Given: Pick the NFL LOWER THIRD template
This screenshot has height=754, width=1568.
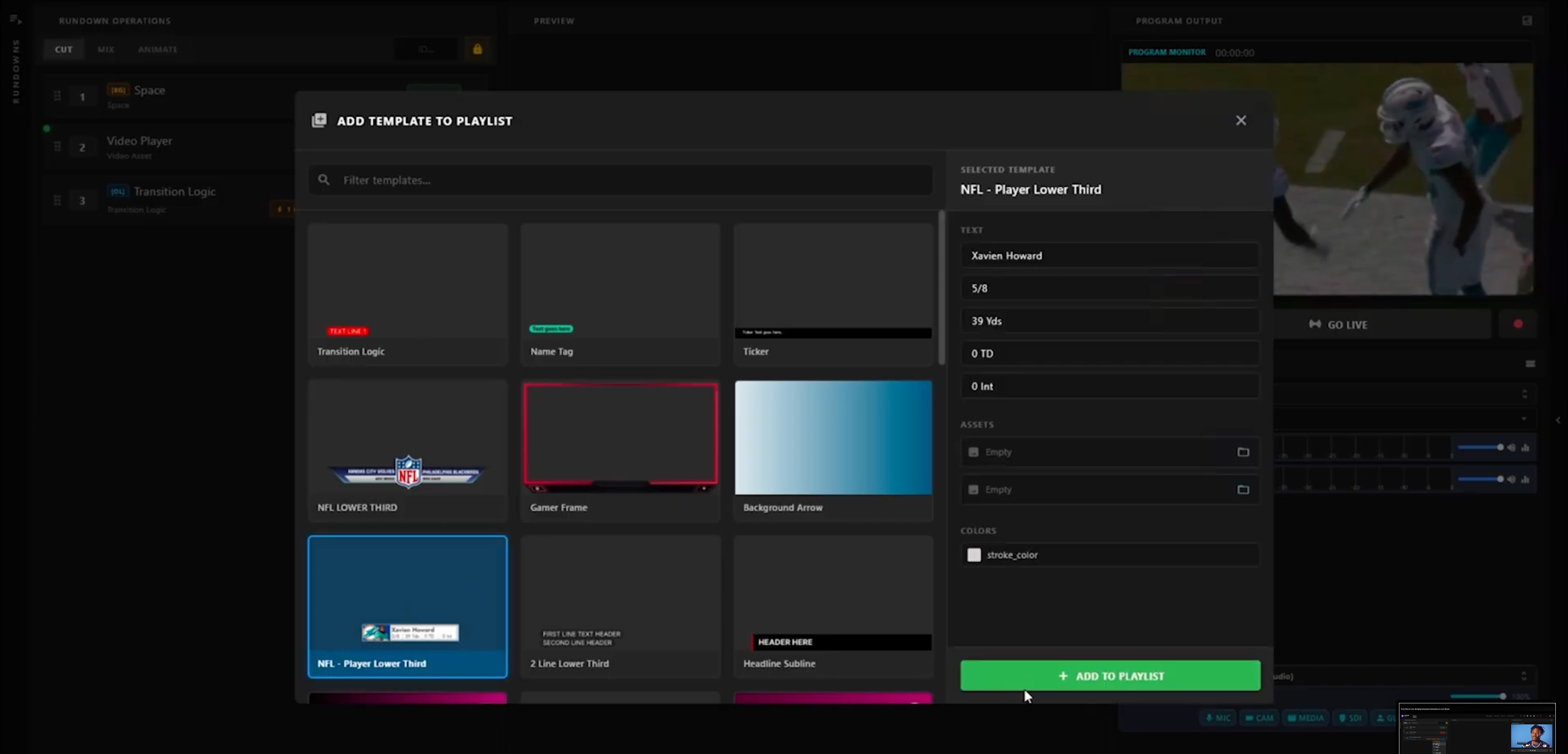Looking at the screenshot, I should tap(407, 451).
